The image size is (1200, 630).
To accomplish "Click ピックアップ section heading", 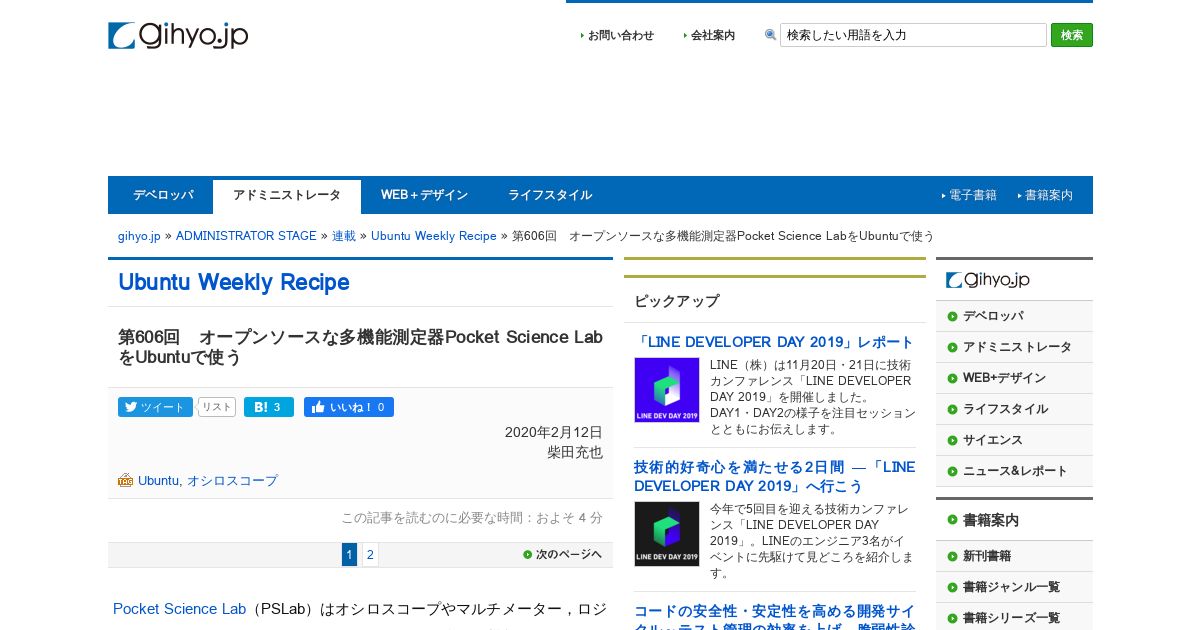I will (x=676, y=301).
